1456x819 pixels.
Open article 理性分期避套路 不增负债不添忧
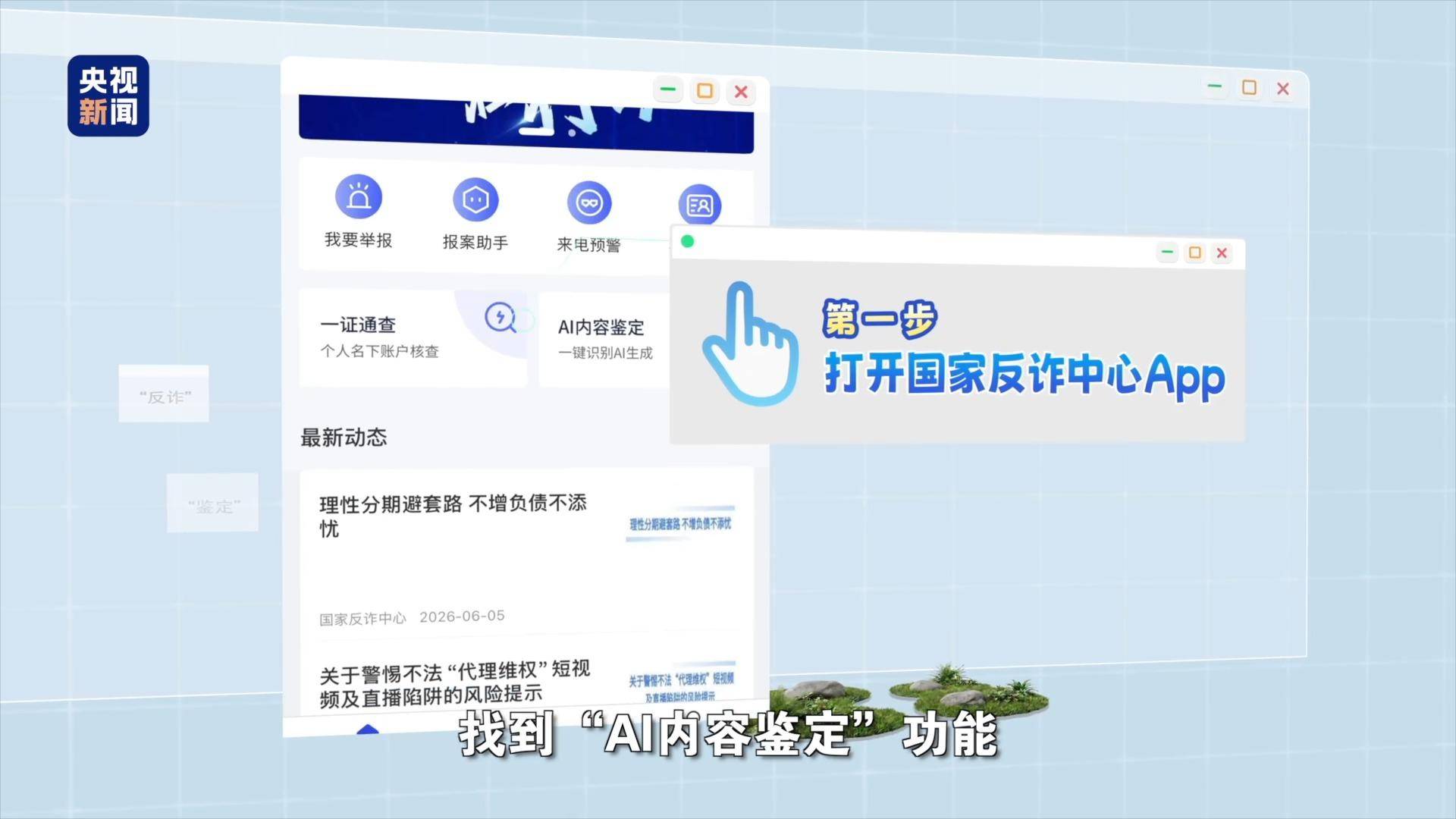453,515
